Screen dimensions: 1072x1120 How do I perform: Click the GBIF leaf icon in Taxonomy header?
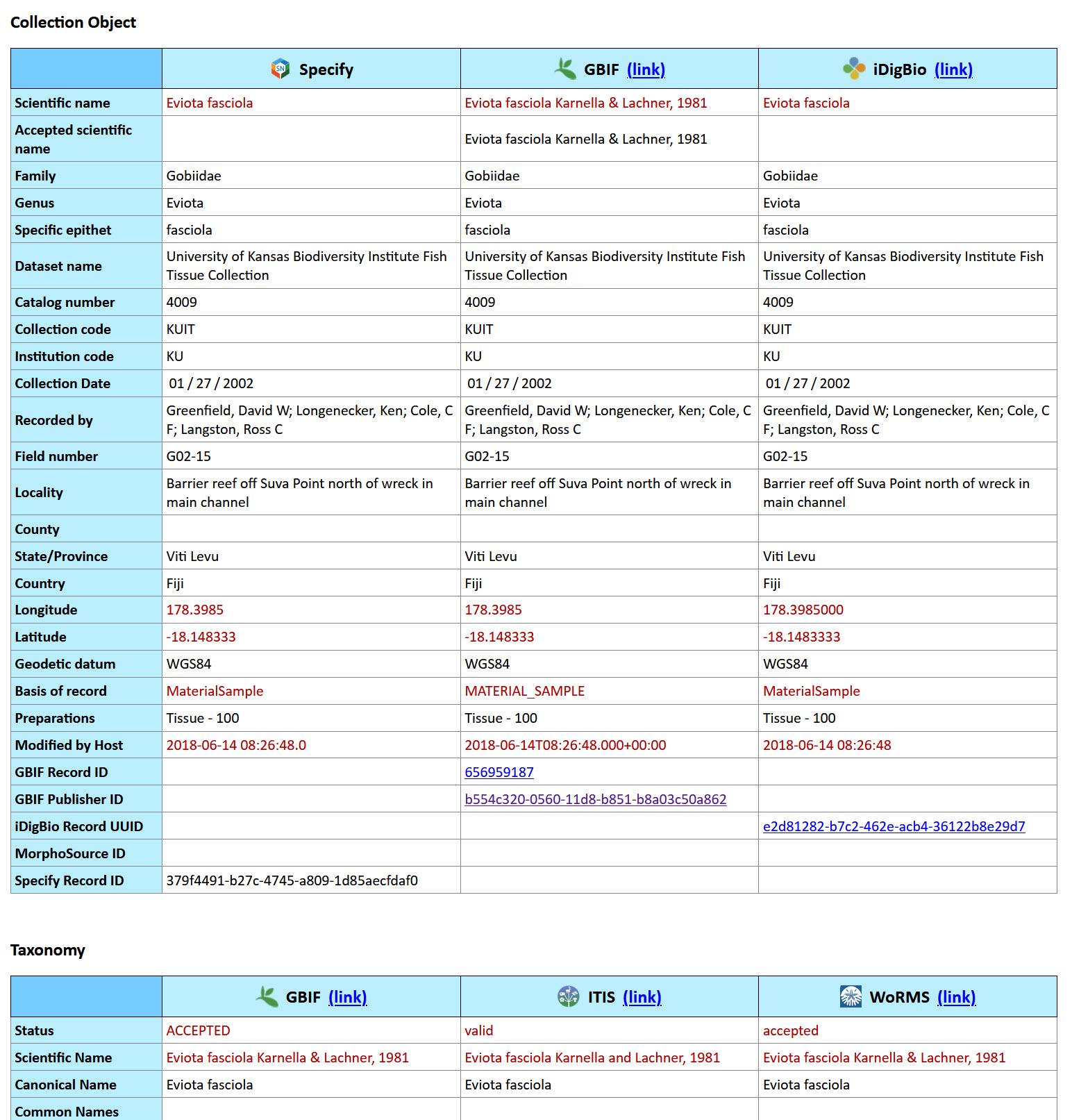[267, 996]
